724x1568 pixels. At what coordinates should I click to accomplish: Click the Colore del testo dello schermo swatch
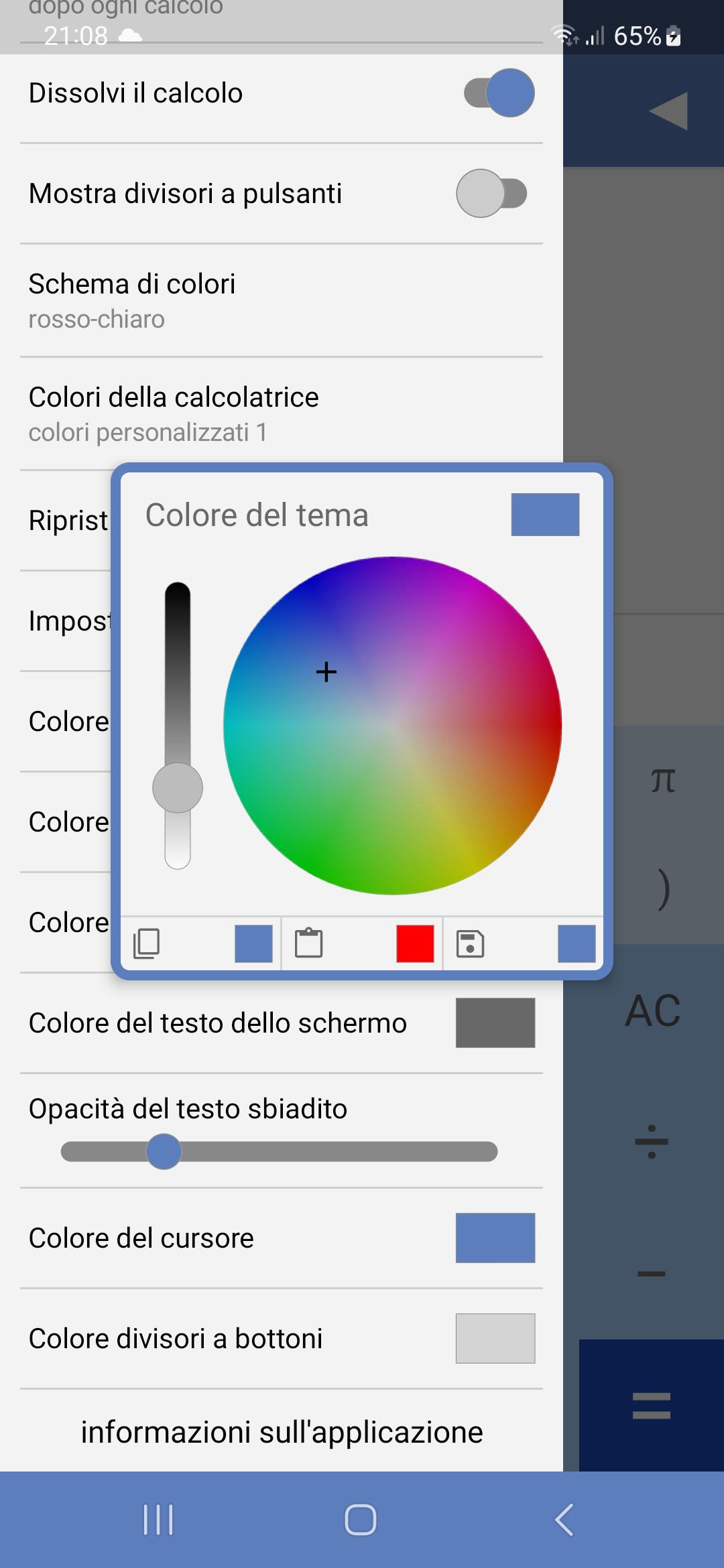(x=495, y=1023)
